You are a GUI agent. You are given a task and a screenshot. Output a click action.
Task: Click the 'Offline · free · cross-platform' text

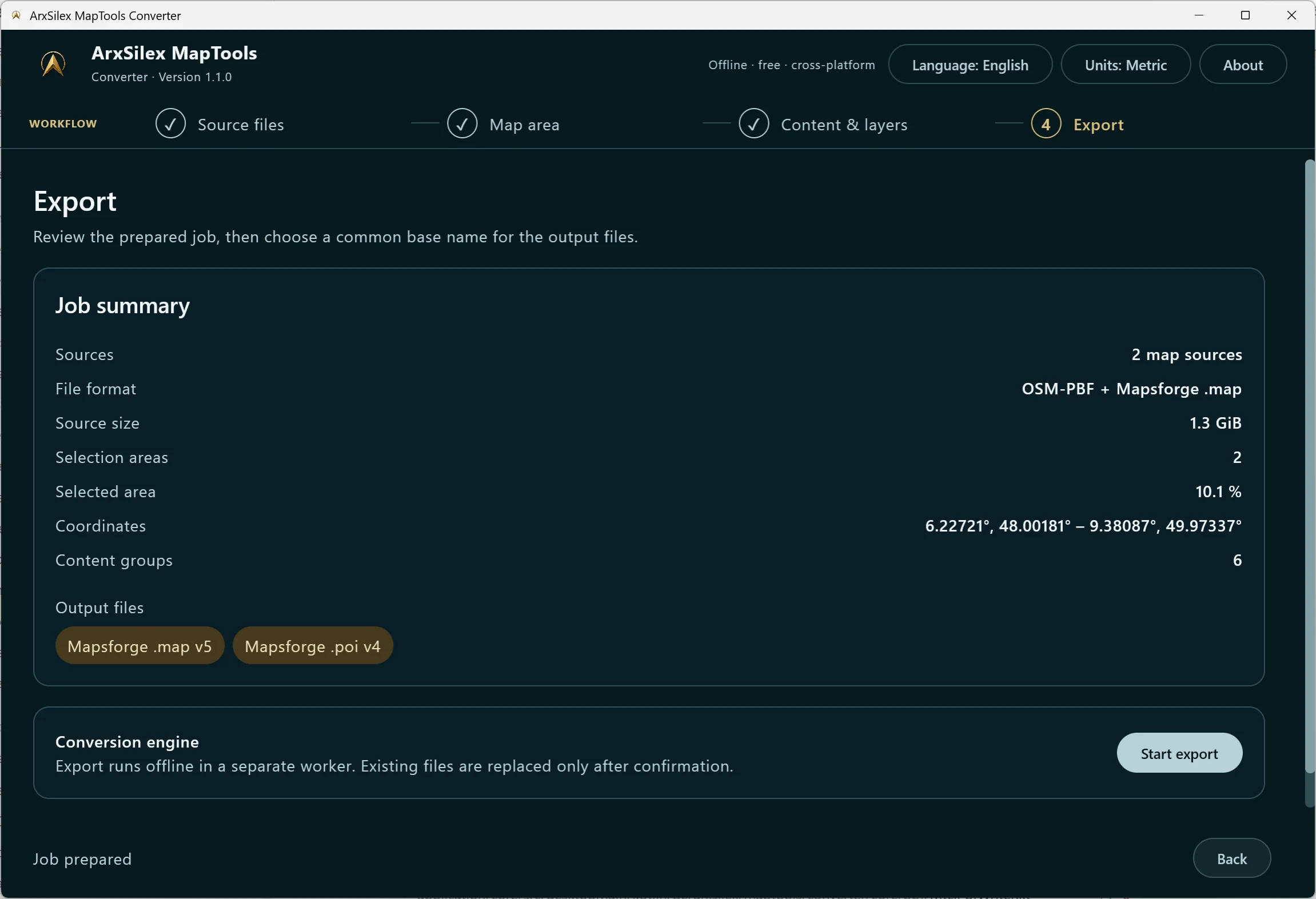pyautogui.click(x=792, y=65)
